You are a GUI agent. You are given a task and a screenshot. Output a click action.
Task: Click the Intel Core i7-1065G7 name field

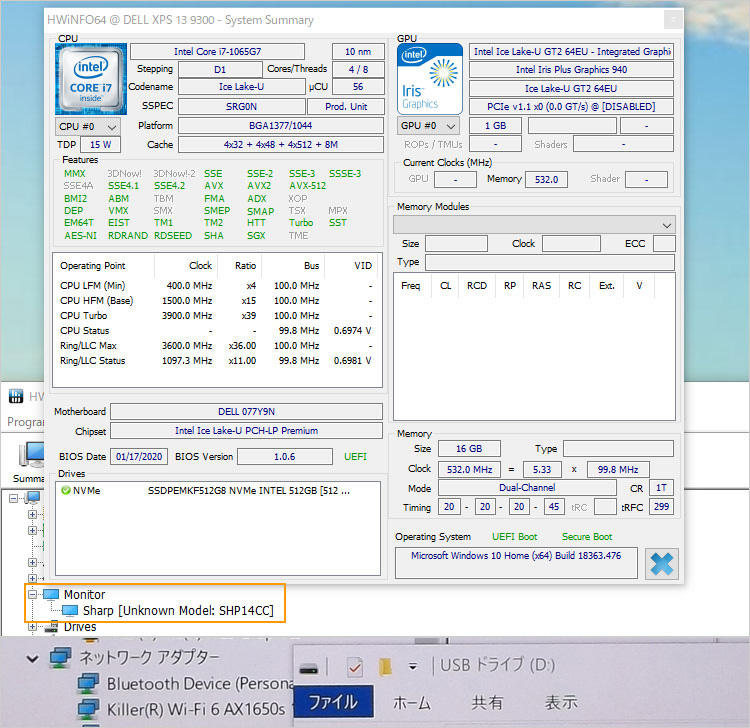(x=217, y=52)
